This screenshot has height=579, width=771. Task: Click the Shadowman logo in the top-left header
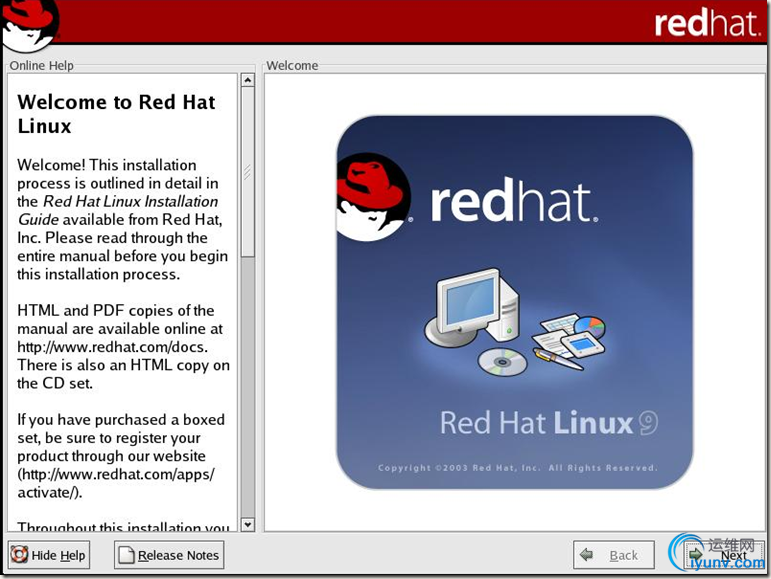(x=30, y=25)
